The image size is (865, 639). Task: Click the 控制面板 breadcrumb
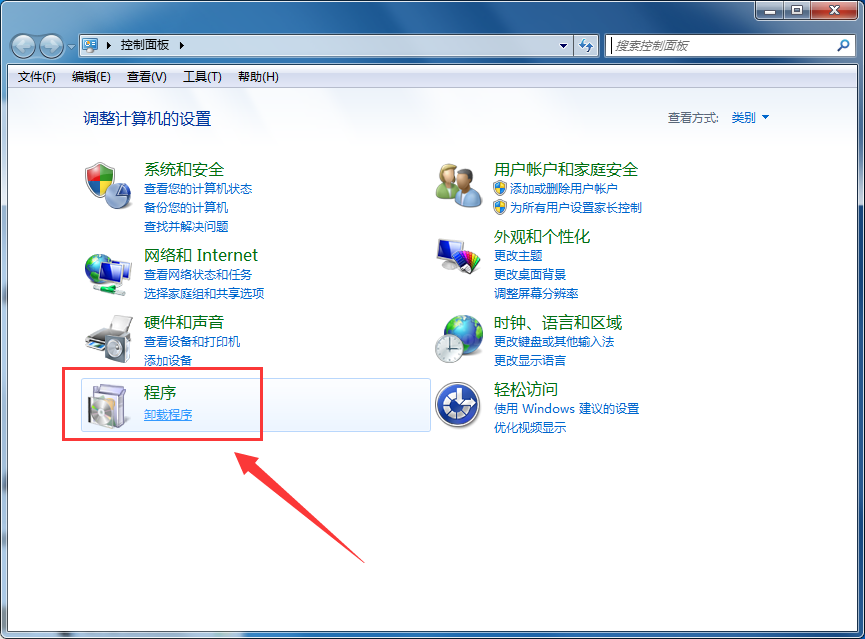pyautogui.click(x=145, y=45)
